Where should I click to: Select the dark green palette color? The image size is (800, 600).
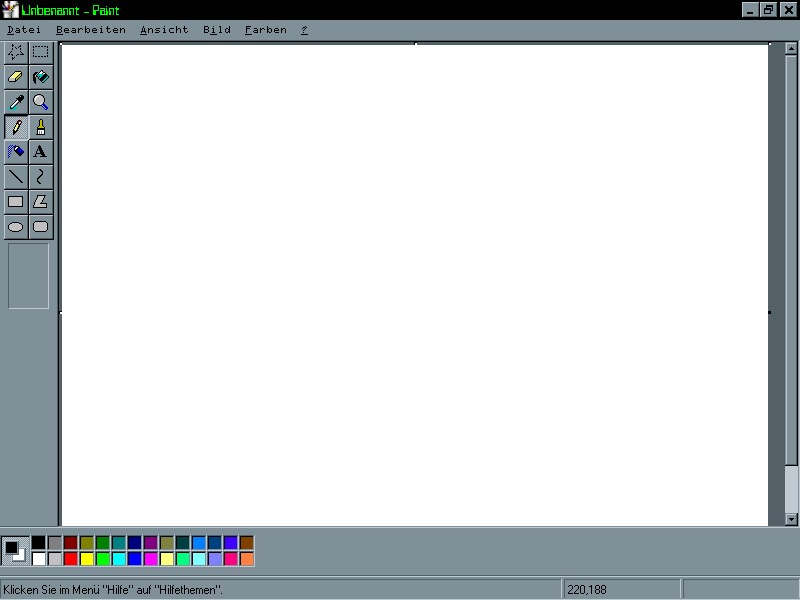(103, 542)
